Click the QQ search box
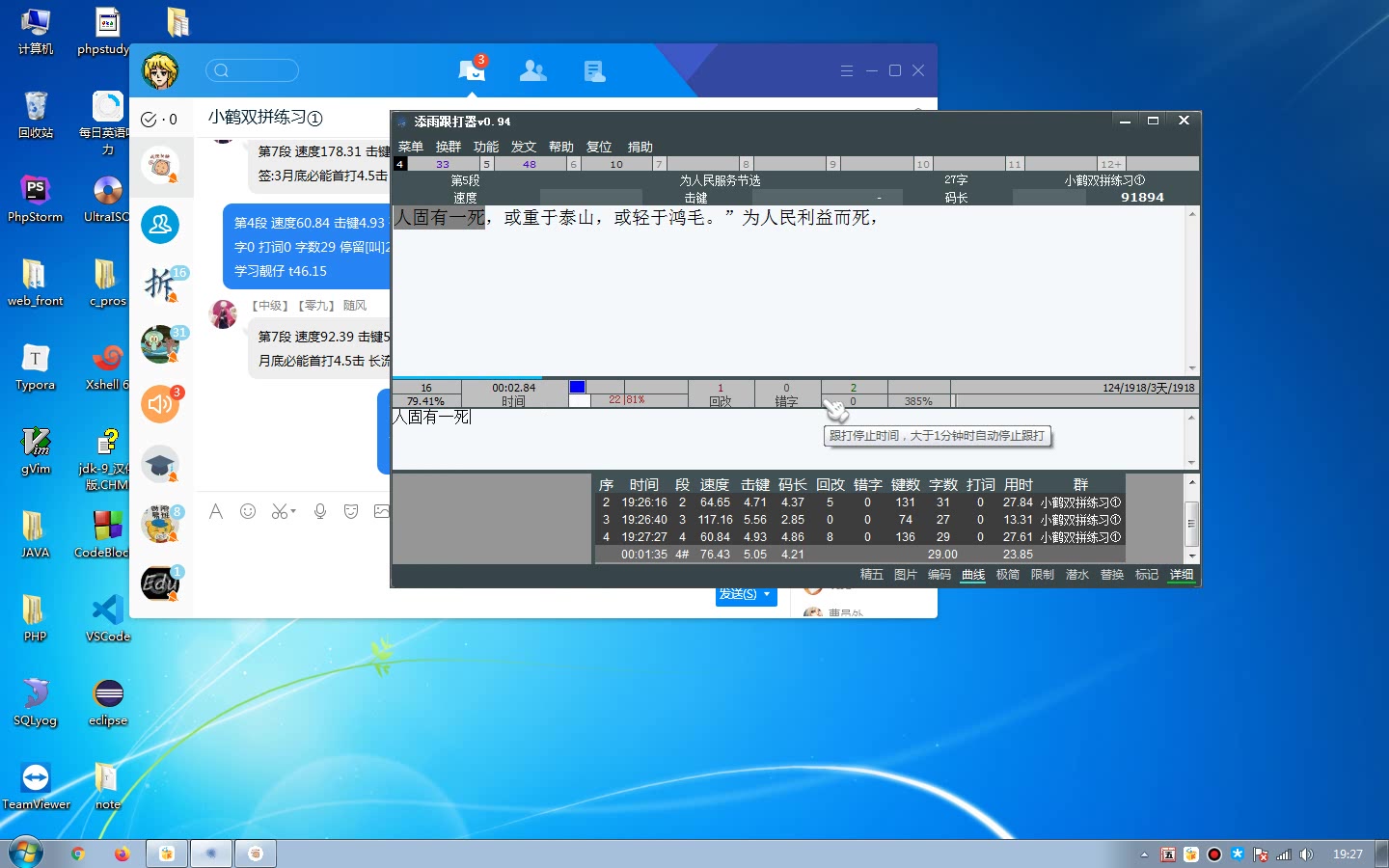The width and height of the screenshot is (1389, 868). click(x=252, y=70)
